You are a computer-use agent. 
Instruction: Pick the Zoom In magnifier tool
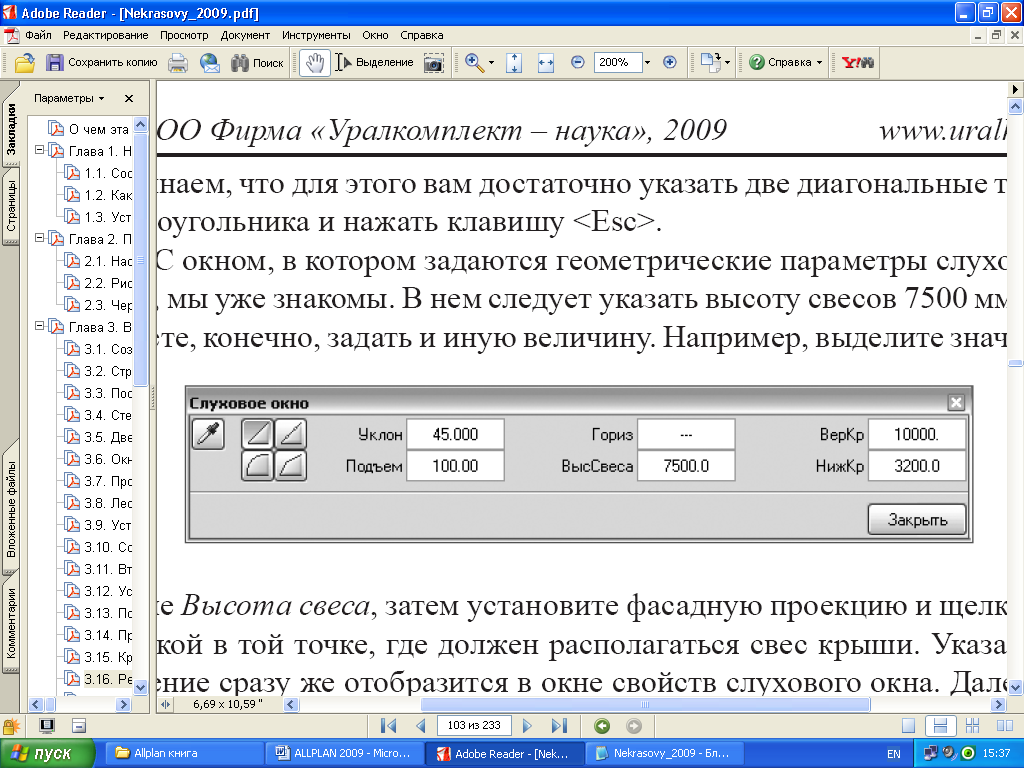click(x=474, y=63)
